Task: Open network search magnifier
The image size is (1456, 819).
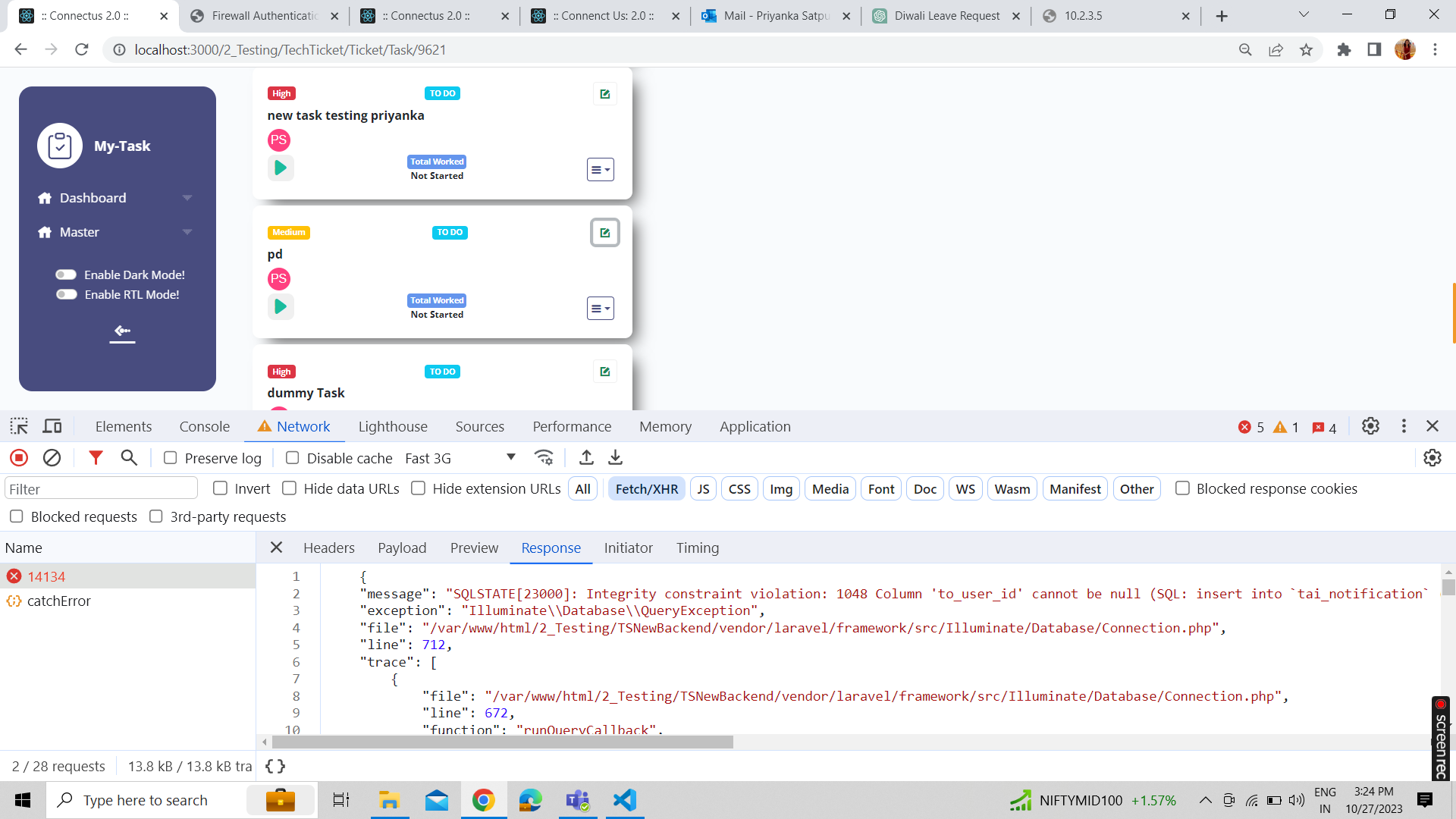Action: [x=129, y=457]
